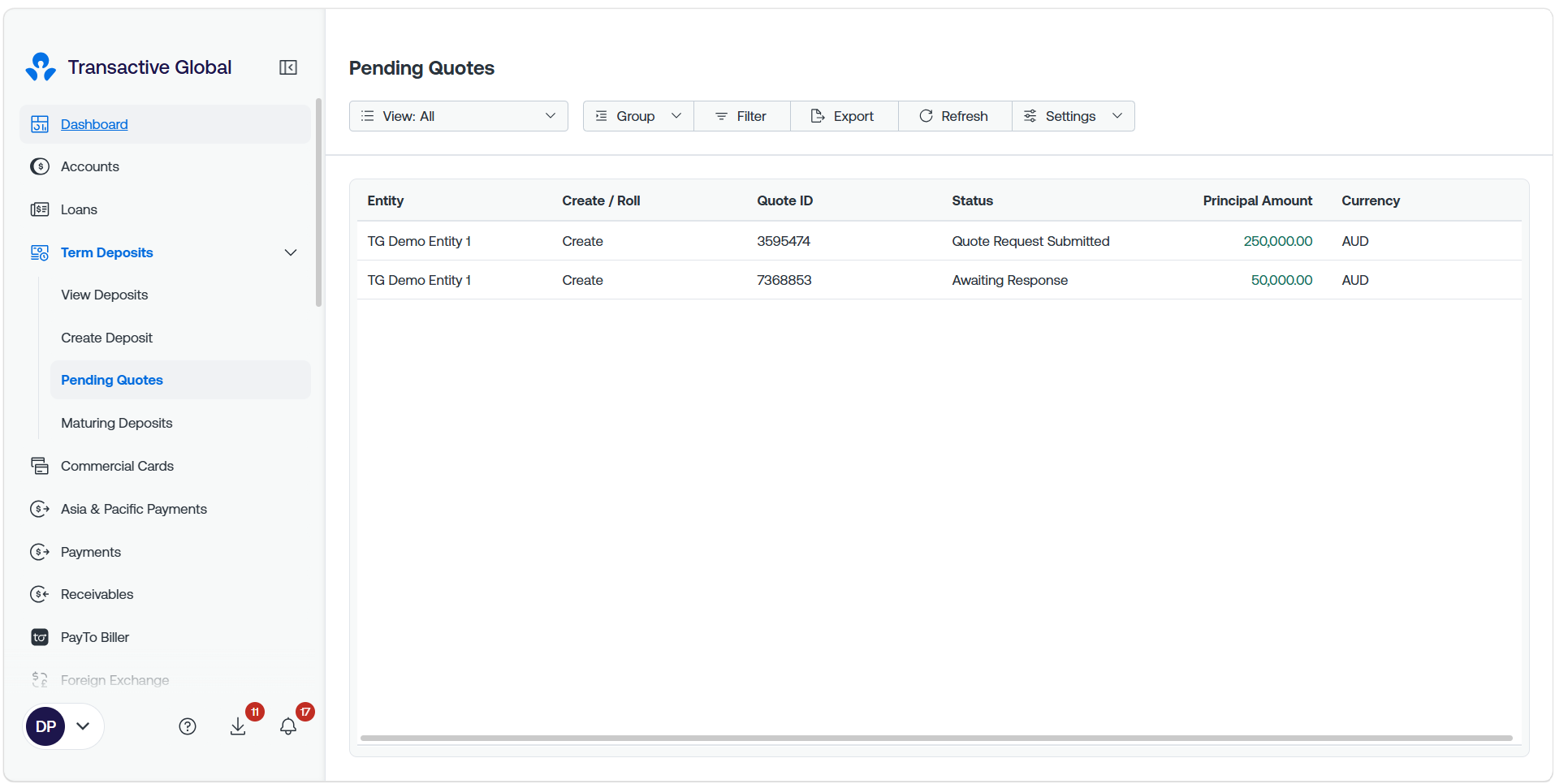
Task: Click the Commercial Cards icon
Action: click(x=40, y=466)
